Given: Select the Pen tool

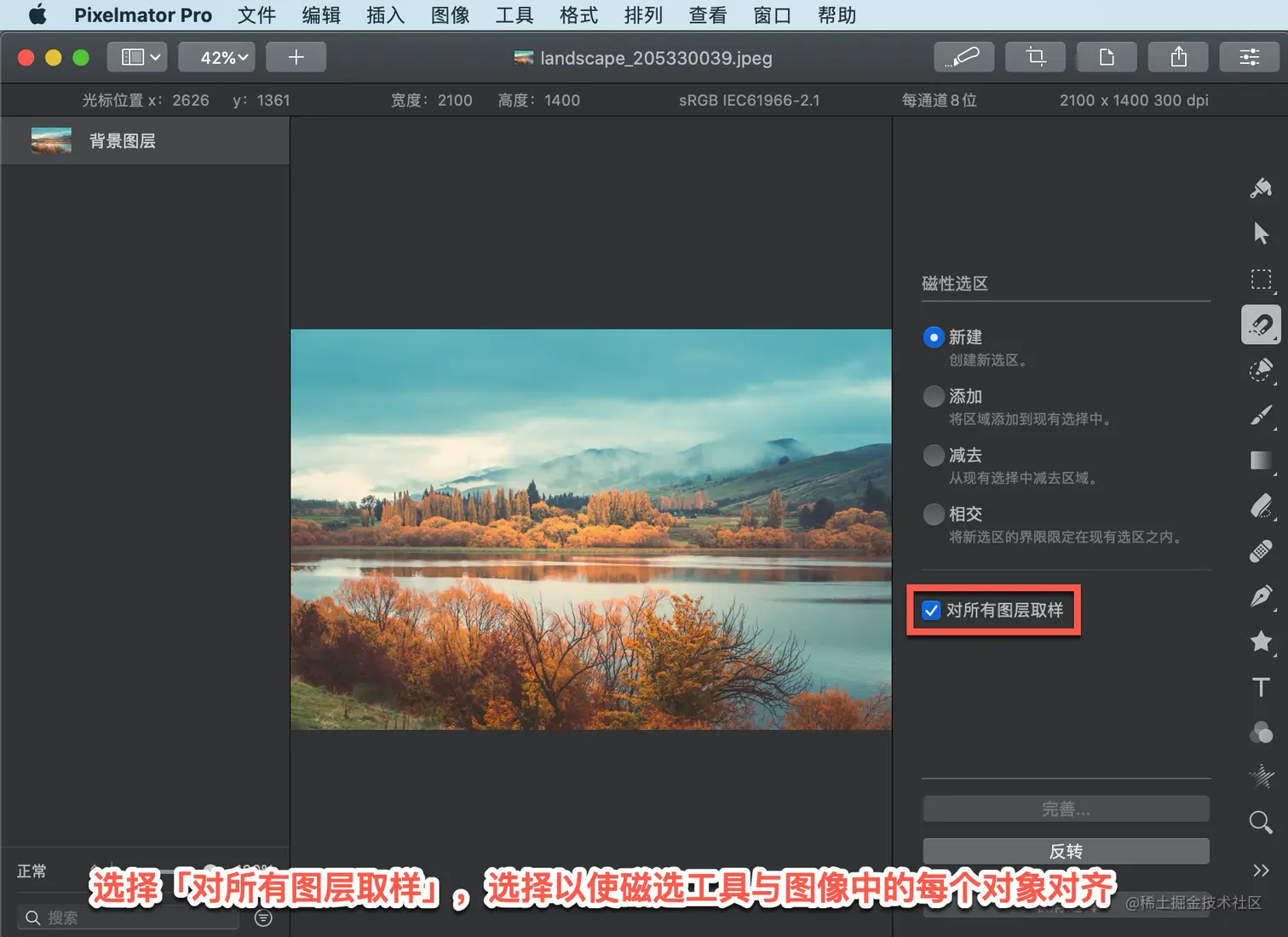Looking at the screenshot, I should click(x=1261, y=596).
